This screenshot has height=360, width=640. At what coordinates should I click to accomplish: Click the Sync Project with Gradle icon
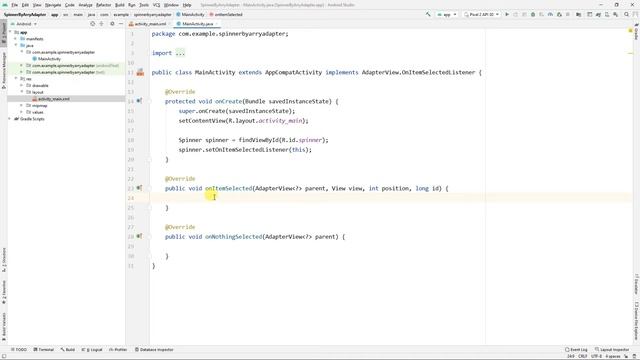coord(598,14)
